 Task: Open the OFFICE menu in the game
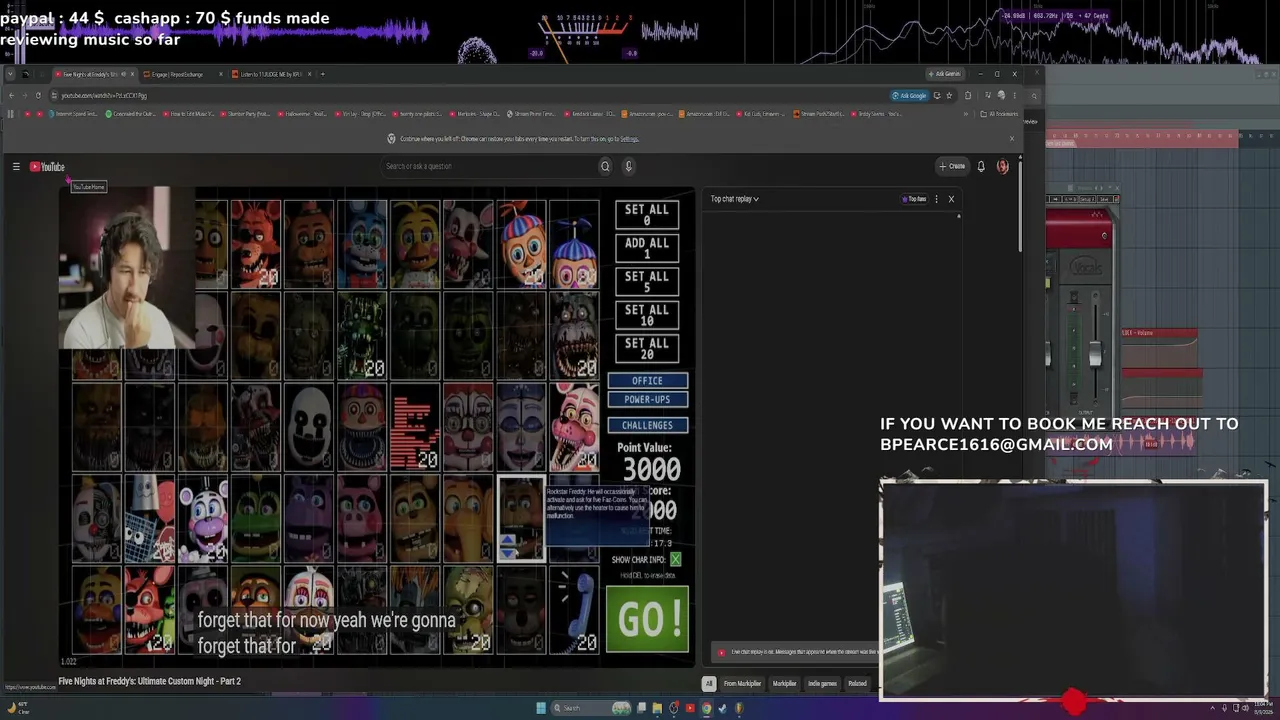[x=647, y=381]
